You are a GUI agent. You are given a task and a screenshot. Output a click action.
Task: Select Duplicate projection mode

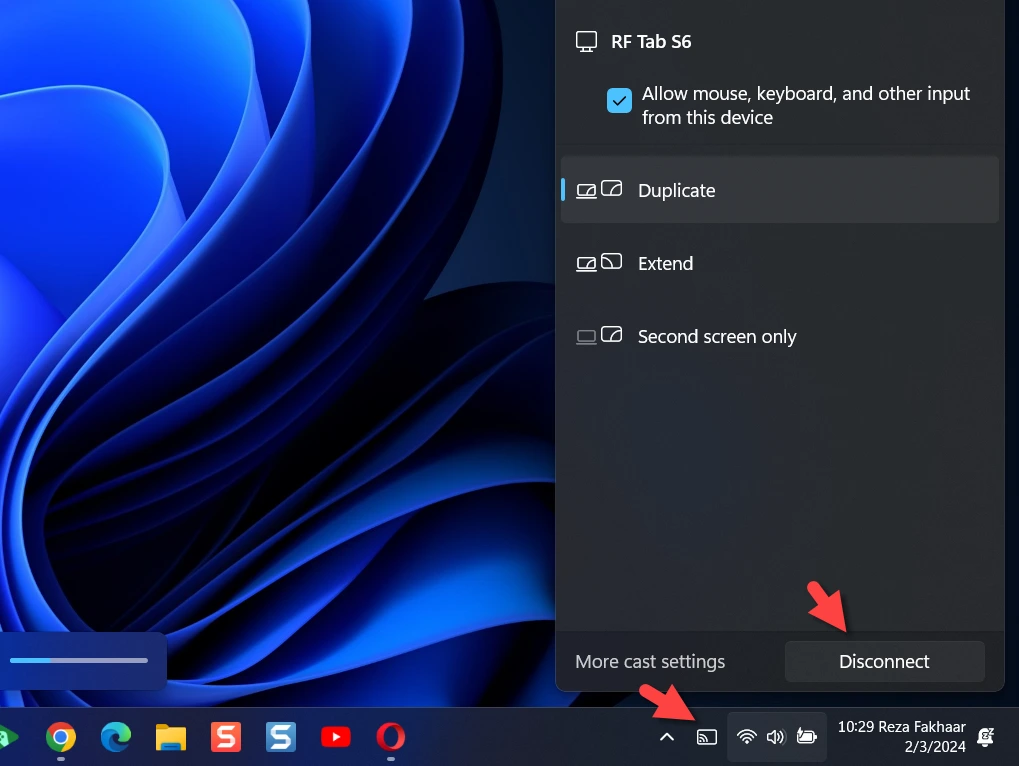tap(779, 190)
